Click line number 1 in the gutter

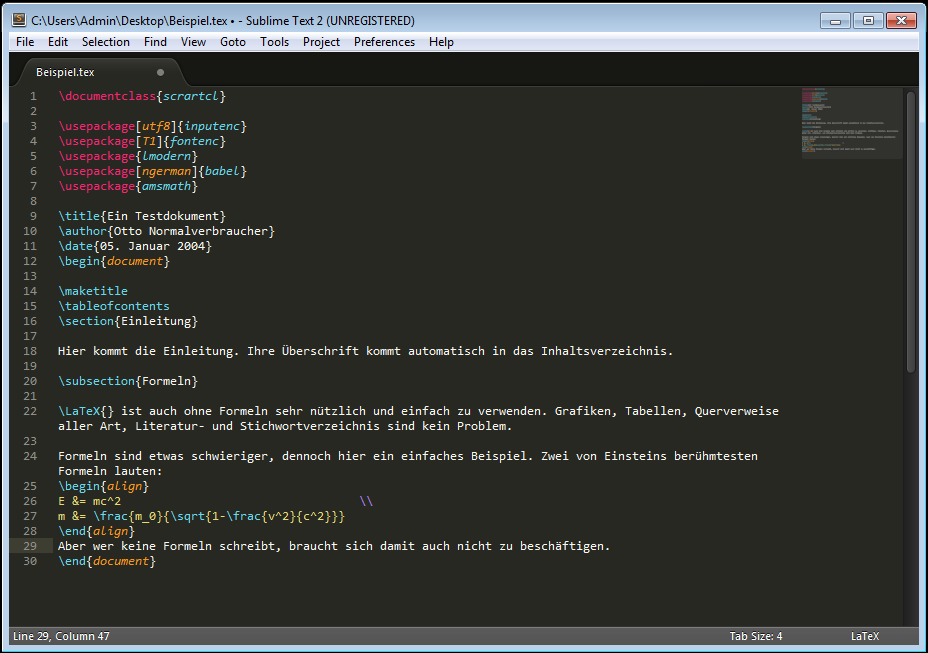33,96
